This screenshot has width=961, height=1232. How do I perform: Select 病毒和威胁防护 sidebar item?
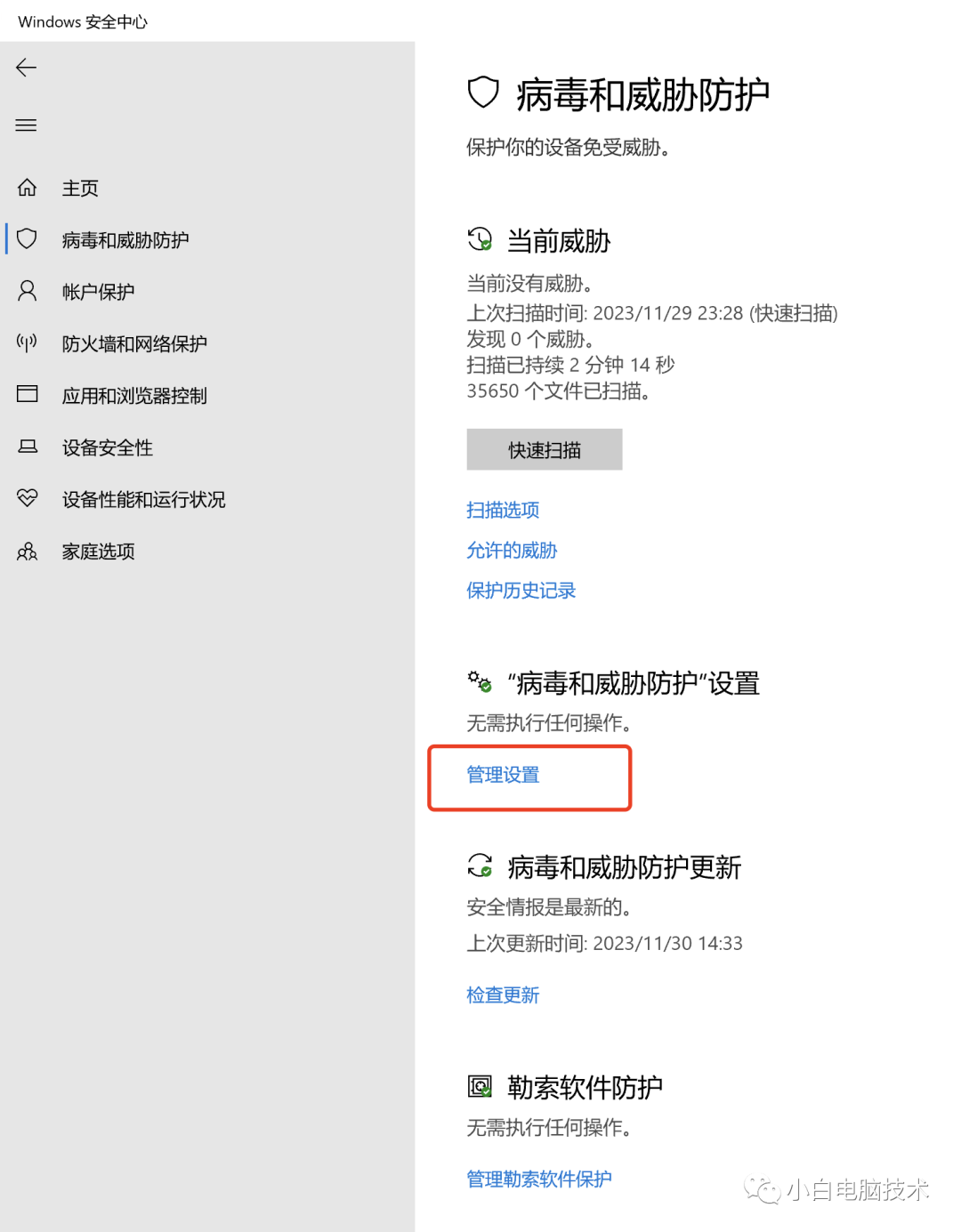click(125, 240)
